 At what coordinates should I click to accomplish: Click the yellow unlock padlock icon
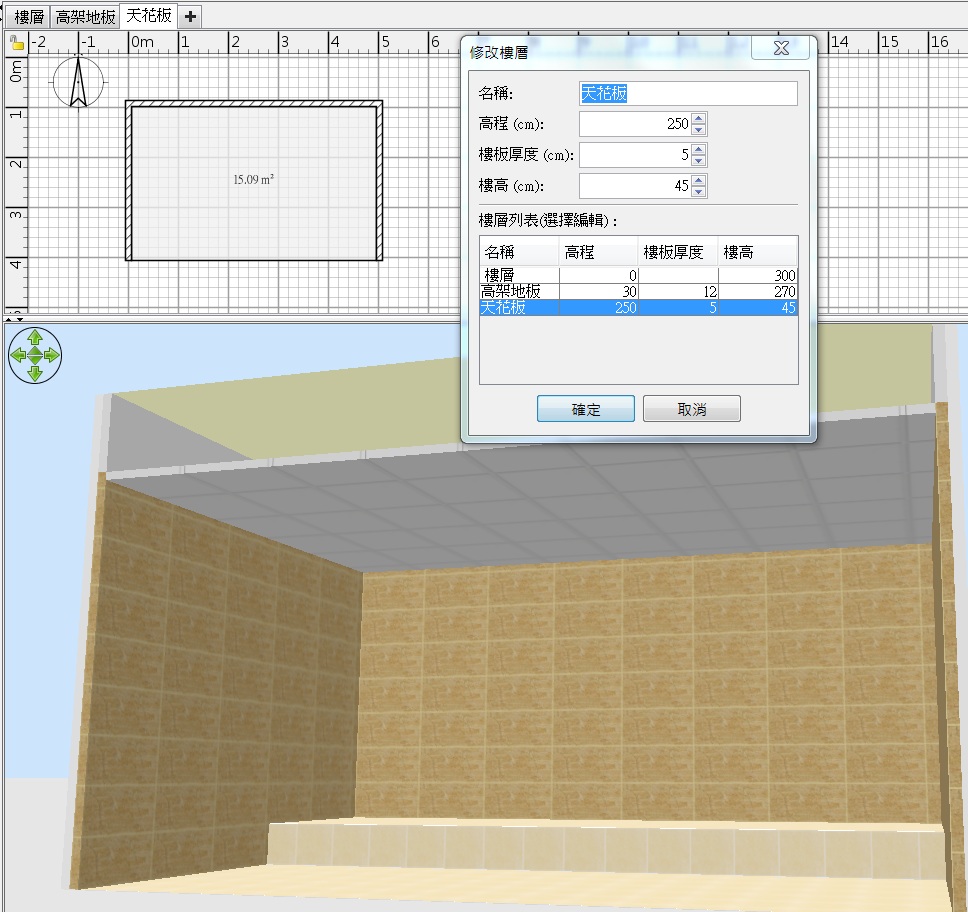(x=16, y=43)
